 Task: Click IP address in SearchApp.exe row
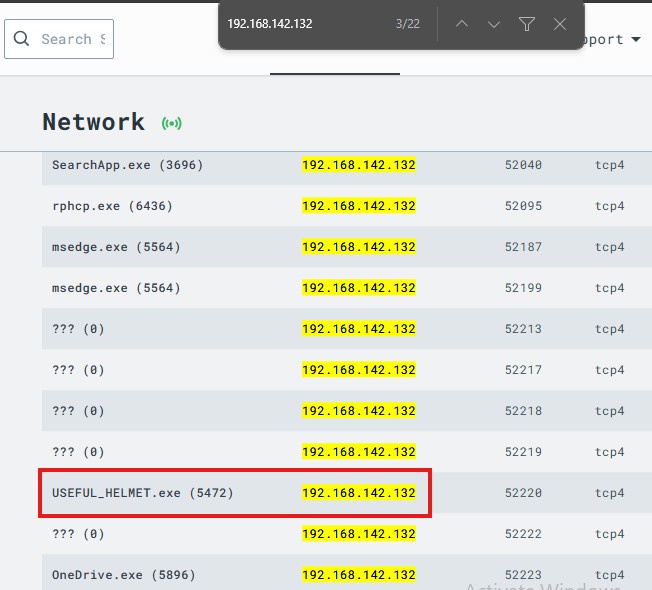(359, 165)
